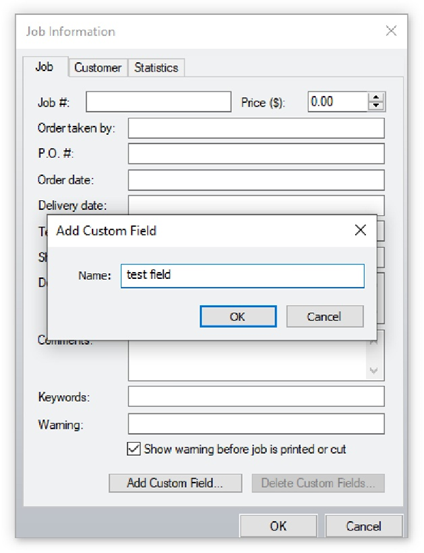Click the Add Custom Field... button
The height and width of the screenshot is (553, 424).
(x=175, y=483)
